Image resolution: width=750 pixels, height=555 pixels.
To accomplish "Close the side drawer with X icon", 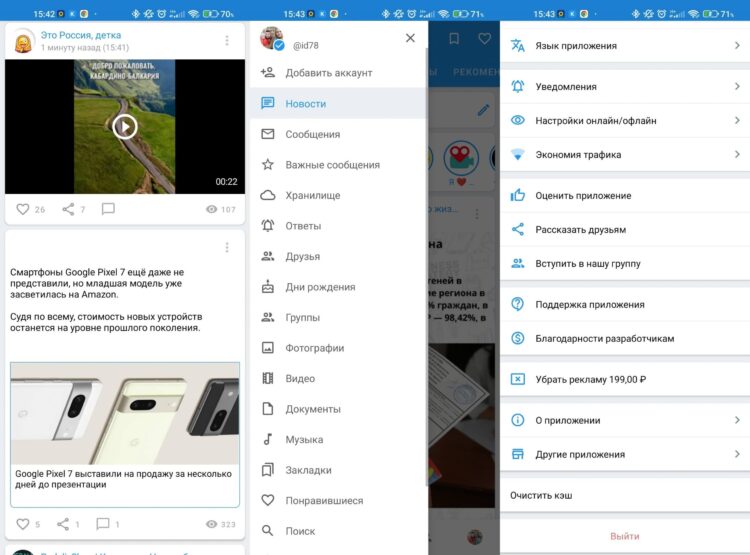I will click(x=410, y=38).
